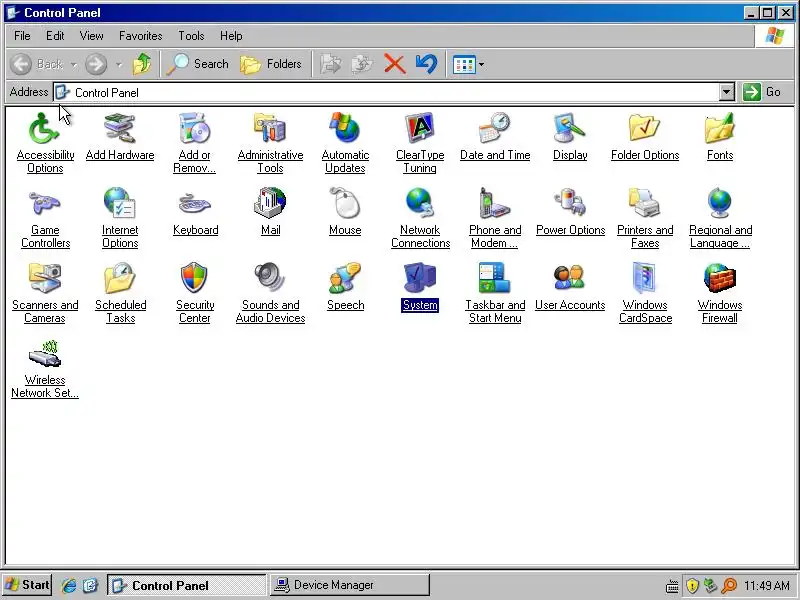The image size is (800, 600).
Task: Click the red Delete X button
Action: 394,64
